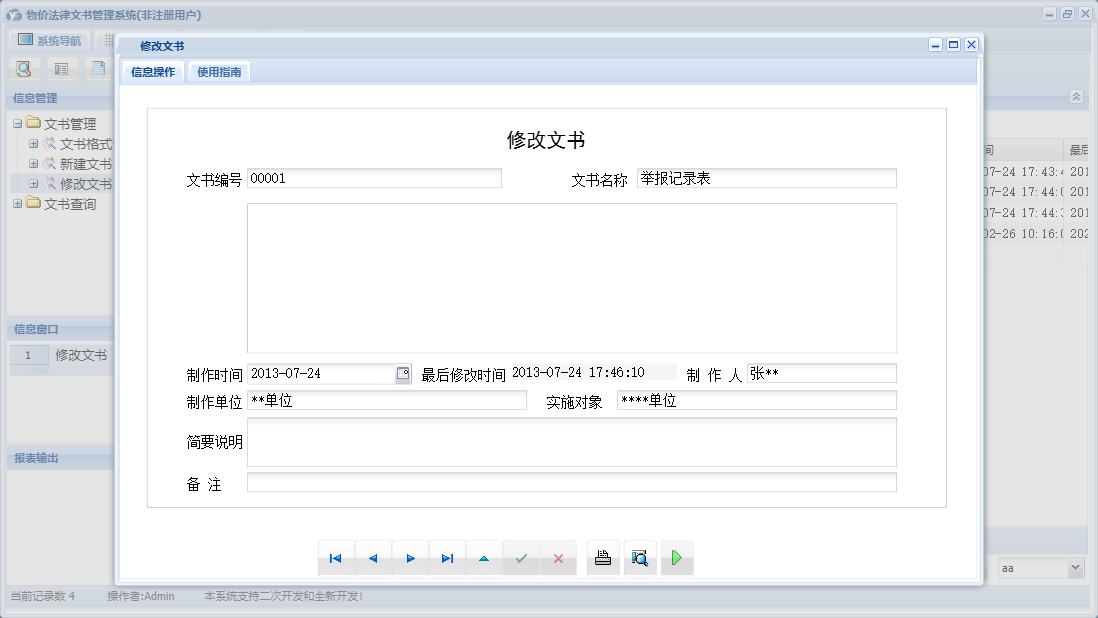The width and height of the screenshot is (1098, 618).
Task: Click the 文书名称 input field
Action: pos(767,178)
